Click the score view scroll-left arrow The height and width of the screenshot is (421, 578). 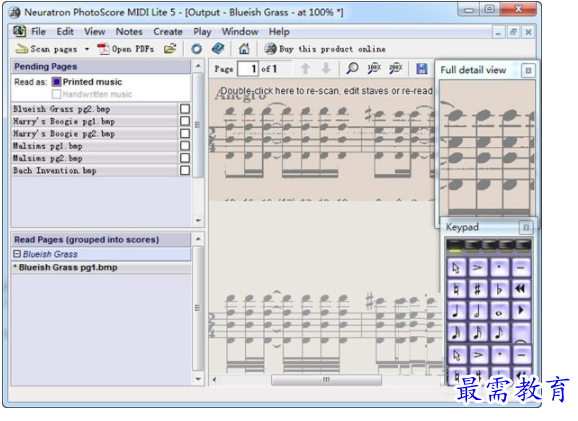point(215,379)
